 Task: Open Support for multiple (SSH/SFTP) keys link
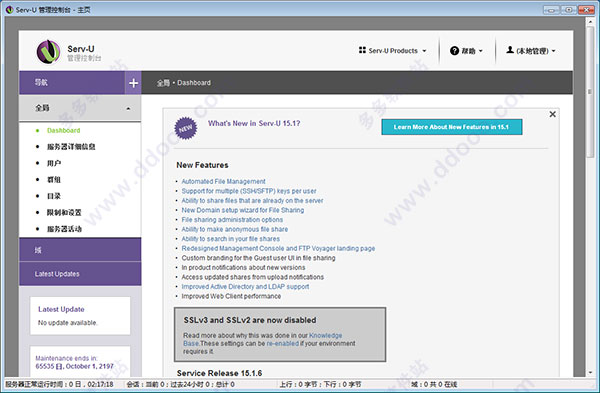pyautogui.click(x=249, y=191)
